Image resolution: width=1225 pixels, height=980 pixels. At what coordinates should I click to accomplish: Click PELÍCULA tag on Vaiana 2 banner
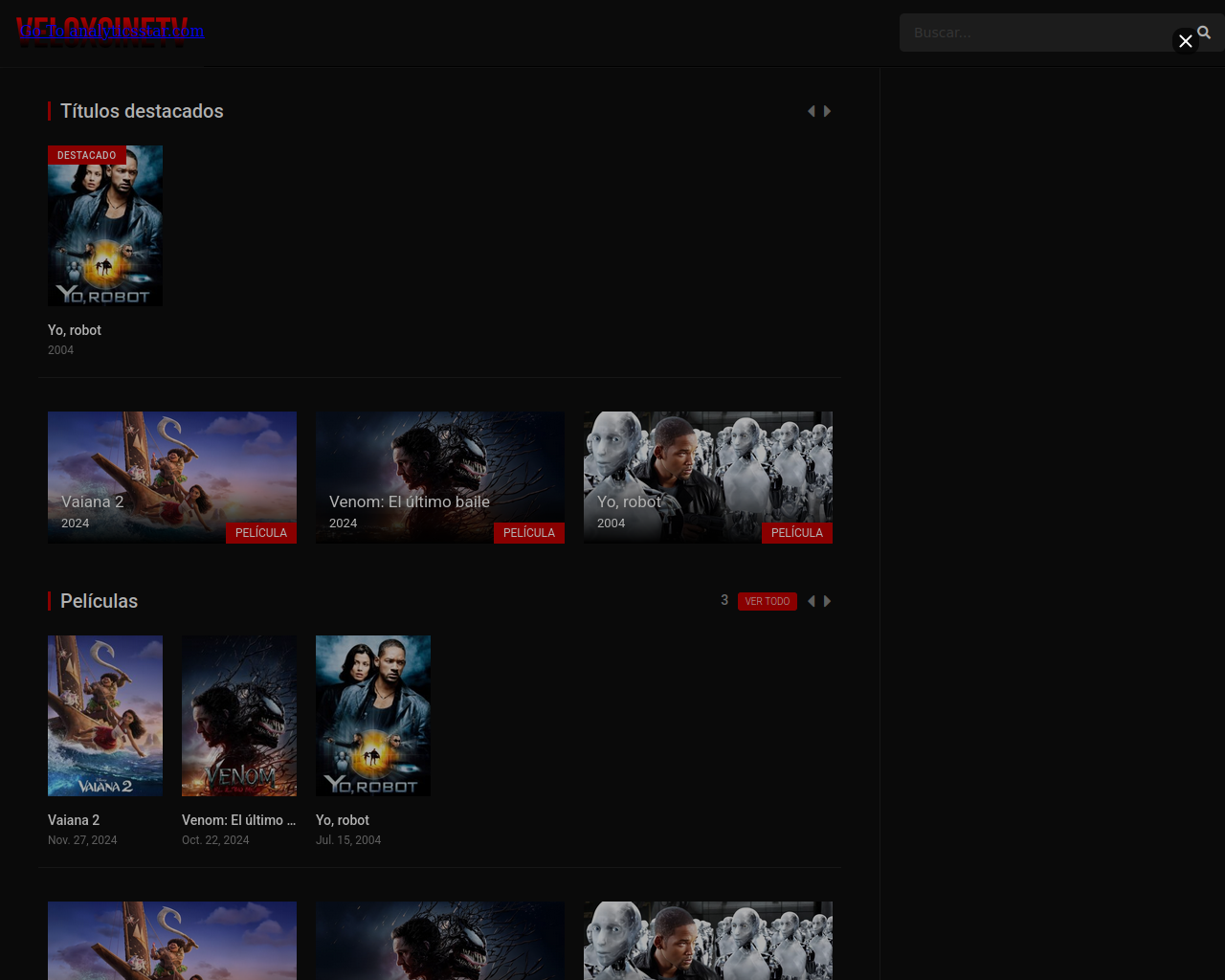point(261,533)
